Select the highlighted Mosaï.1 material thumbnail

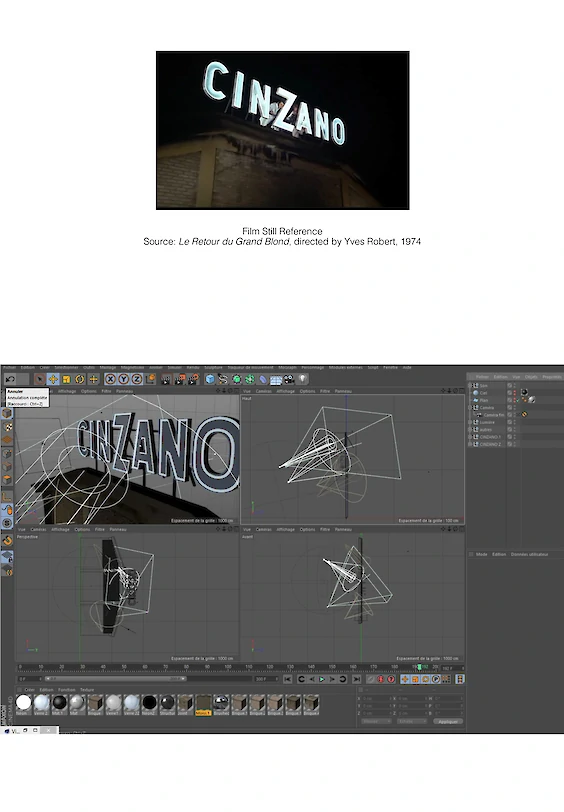click(204, 704)
